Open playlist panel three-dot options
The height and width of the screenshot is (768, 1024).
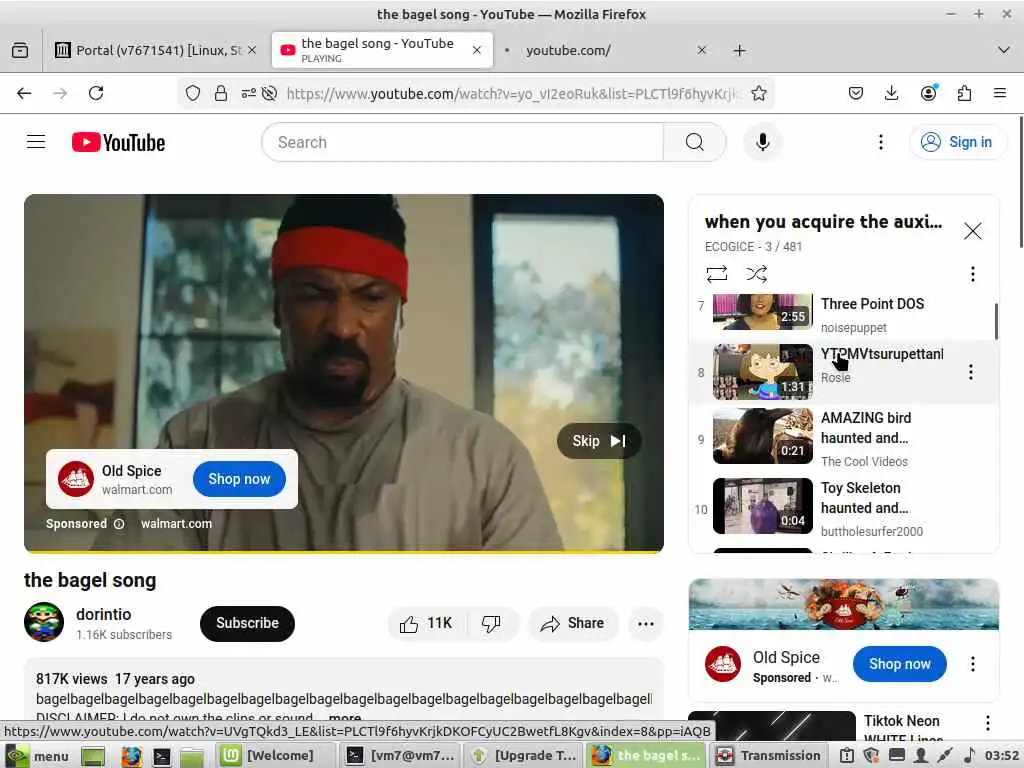pyautogui.click(x=972, y=274)
